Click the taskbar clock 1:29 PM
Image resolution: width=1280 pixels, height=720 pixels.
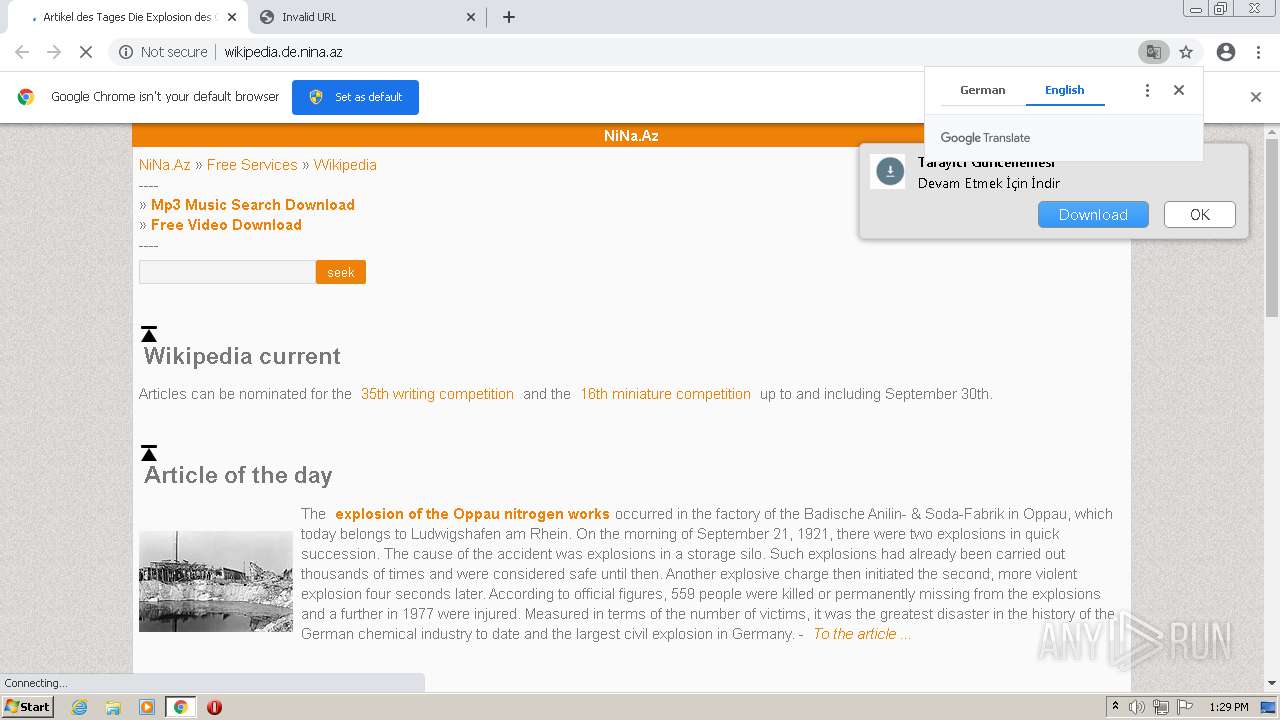pos(1228,707)
